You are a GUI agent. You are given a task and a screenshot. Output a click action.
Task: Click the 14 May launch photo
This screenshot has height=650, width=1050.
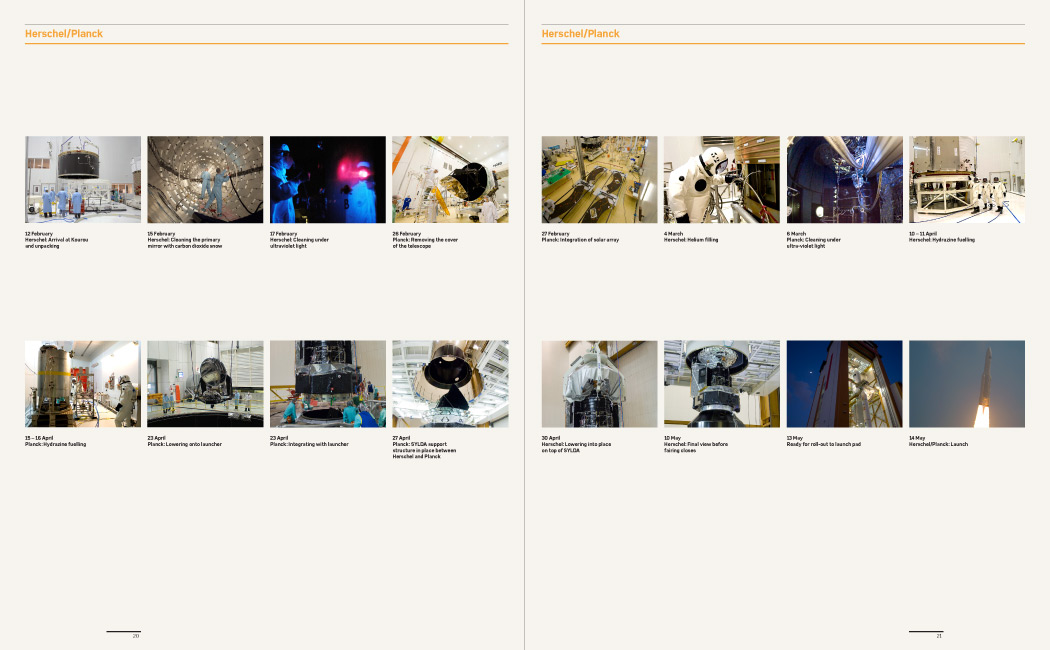967,384
